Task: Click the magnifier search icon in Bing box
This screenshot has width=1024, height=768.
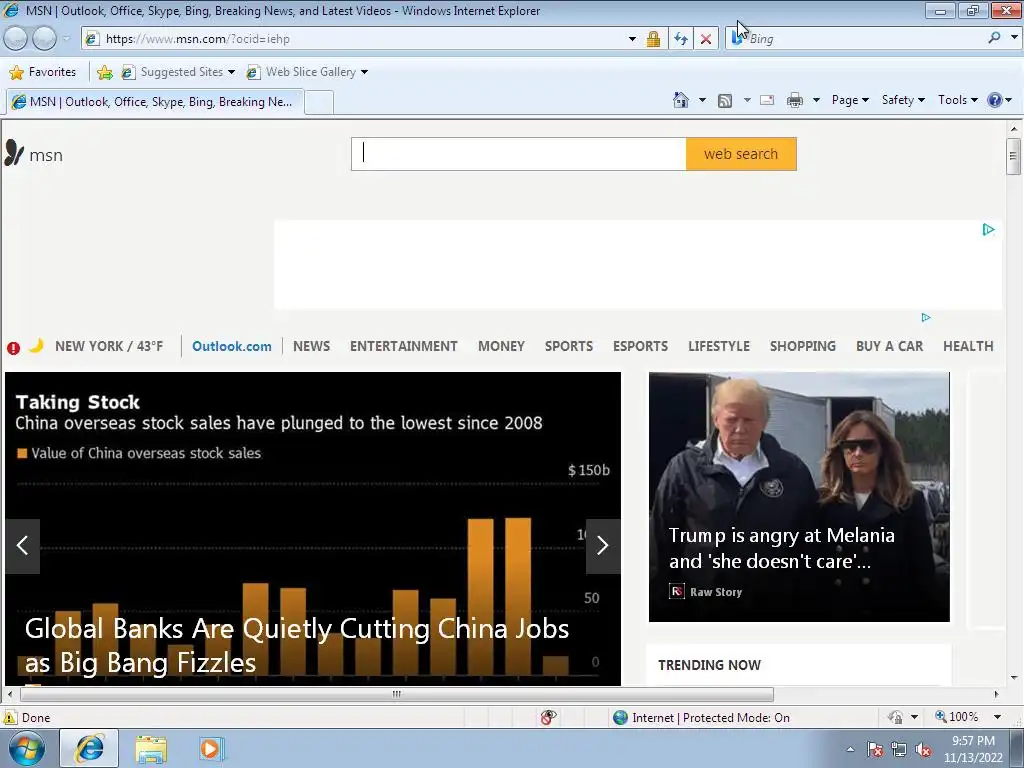Action: tap(995, 38)
